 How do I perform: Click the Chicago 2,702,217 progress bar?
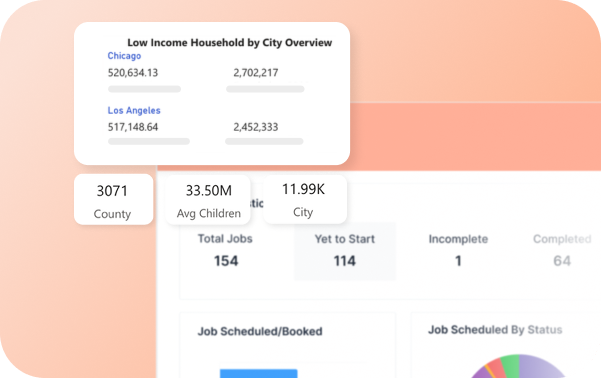point(265,89)
